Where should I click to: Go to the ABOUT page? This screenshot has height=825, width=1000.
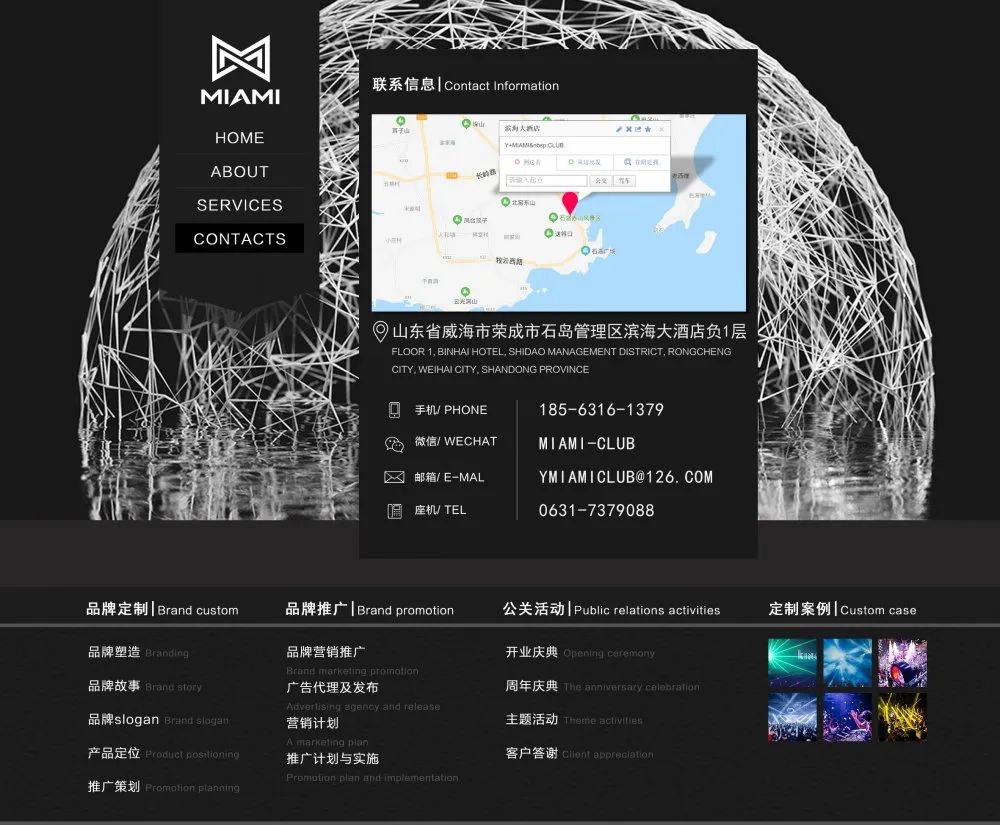point(240,172)
